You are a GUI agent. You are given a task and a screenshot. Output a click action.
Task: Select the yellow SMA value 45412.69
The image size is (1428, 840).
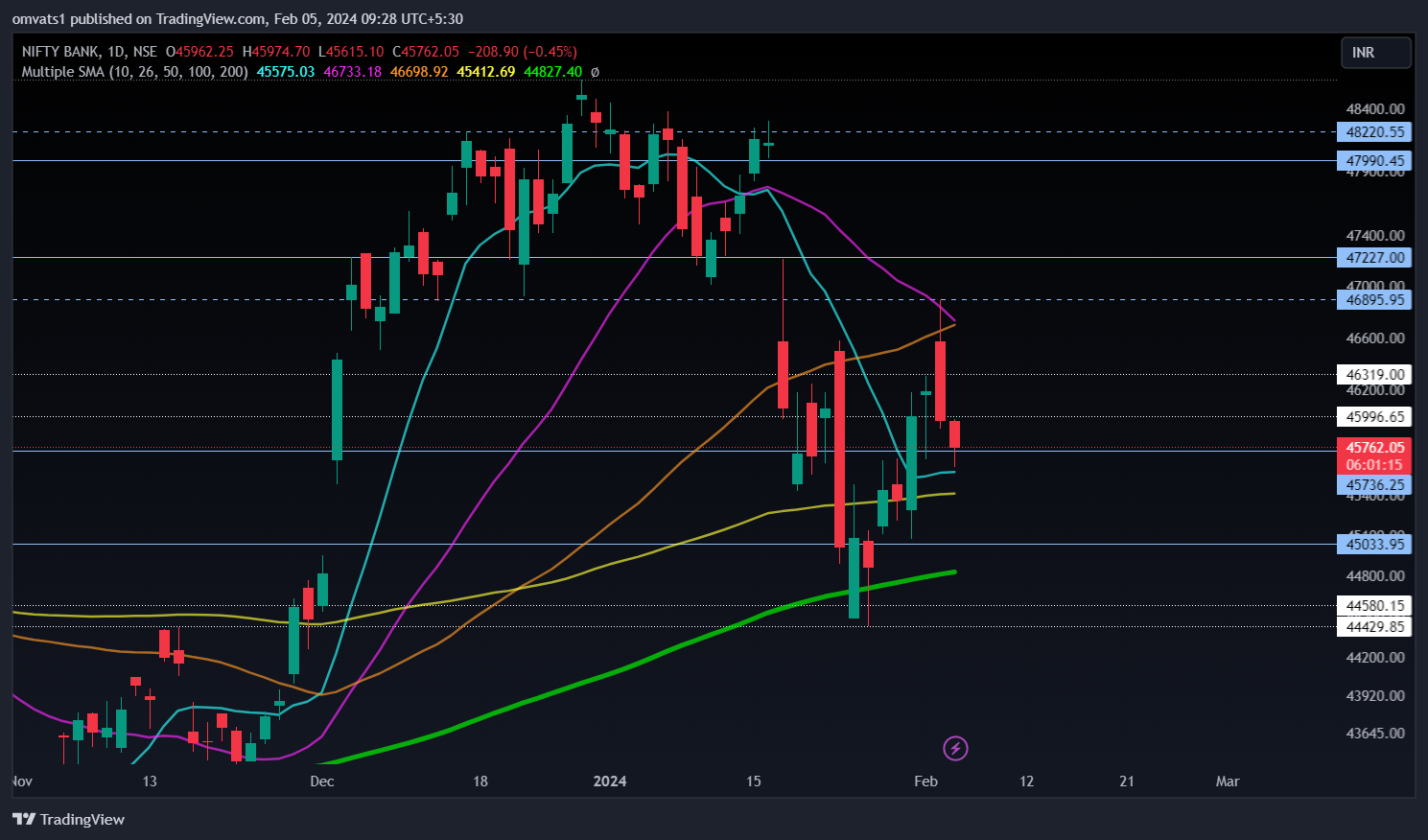486,72
